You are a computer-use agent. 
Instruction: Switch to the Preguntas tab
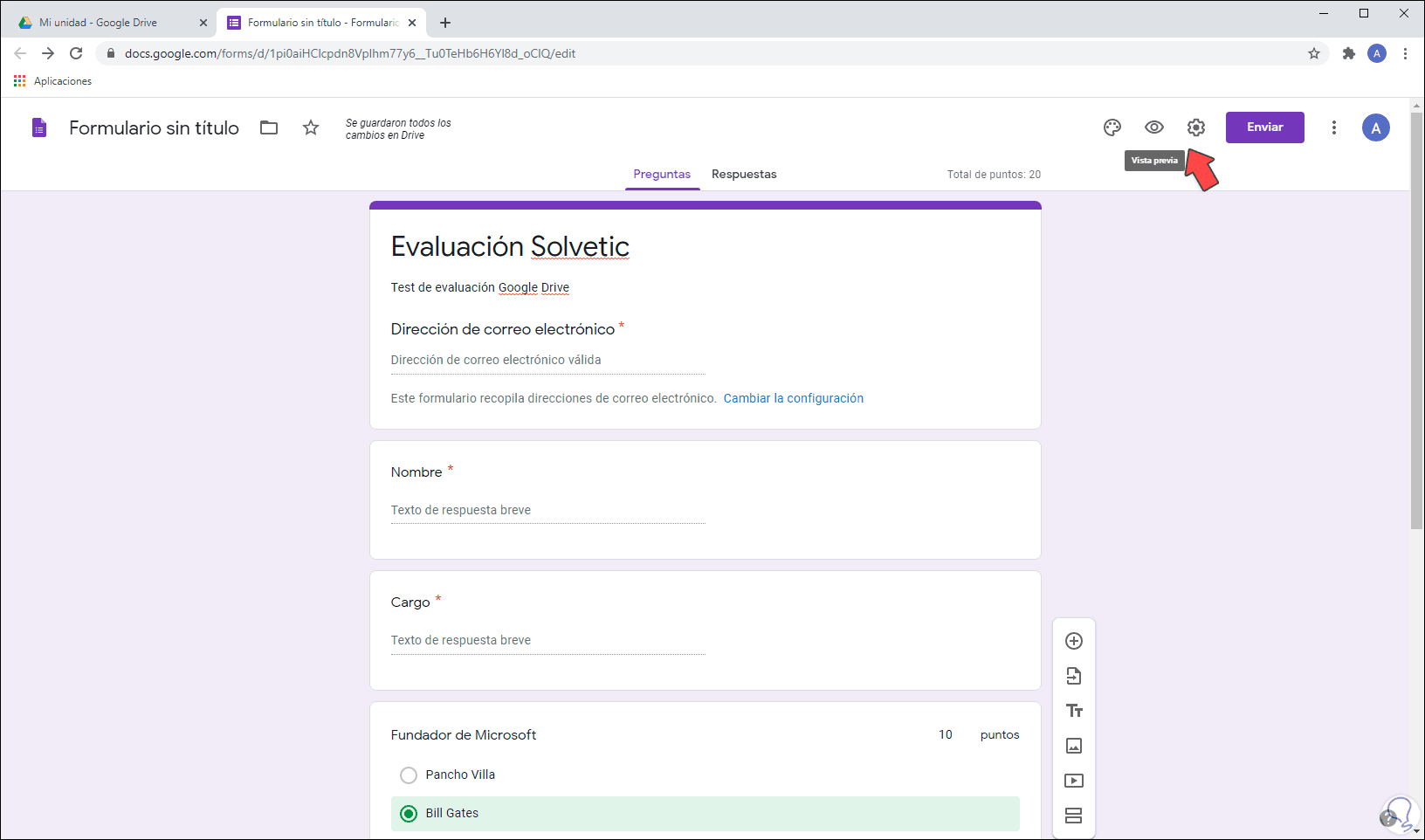[x=662, y=174]
